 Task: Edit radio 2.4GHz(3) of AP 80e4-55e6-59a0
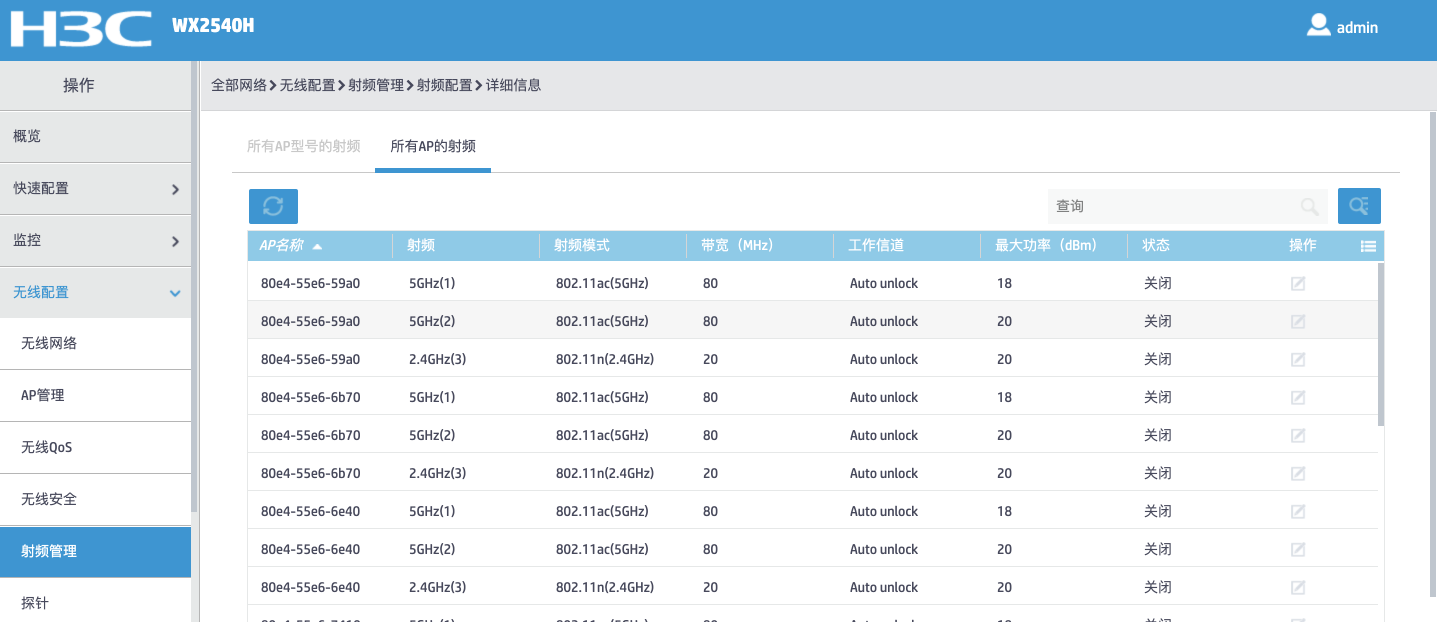1298,360
